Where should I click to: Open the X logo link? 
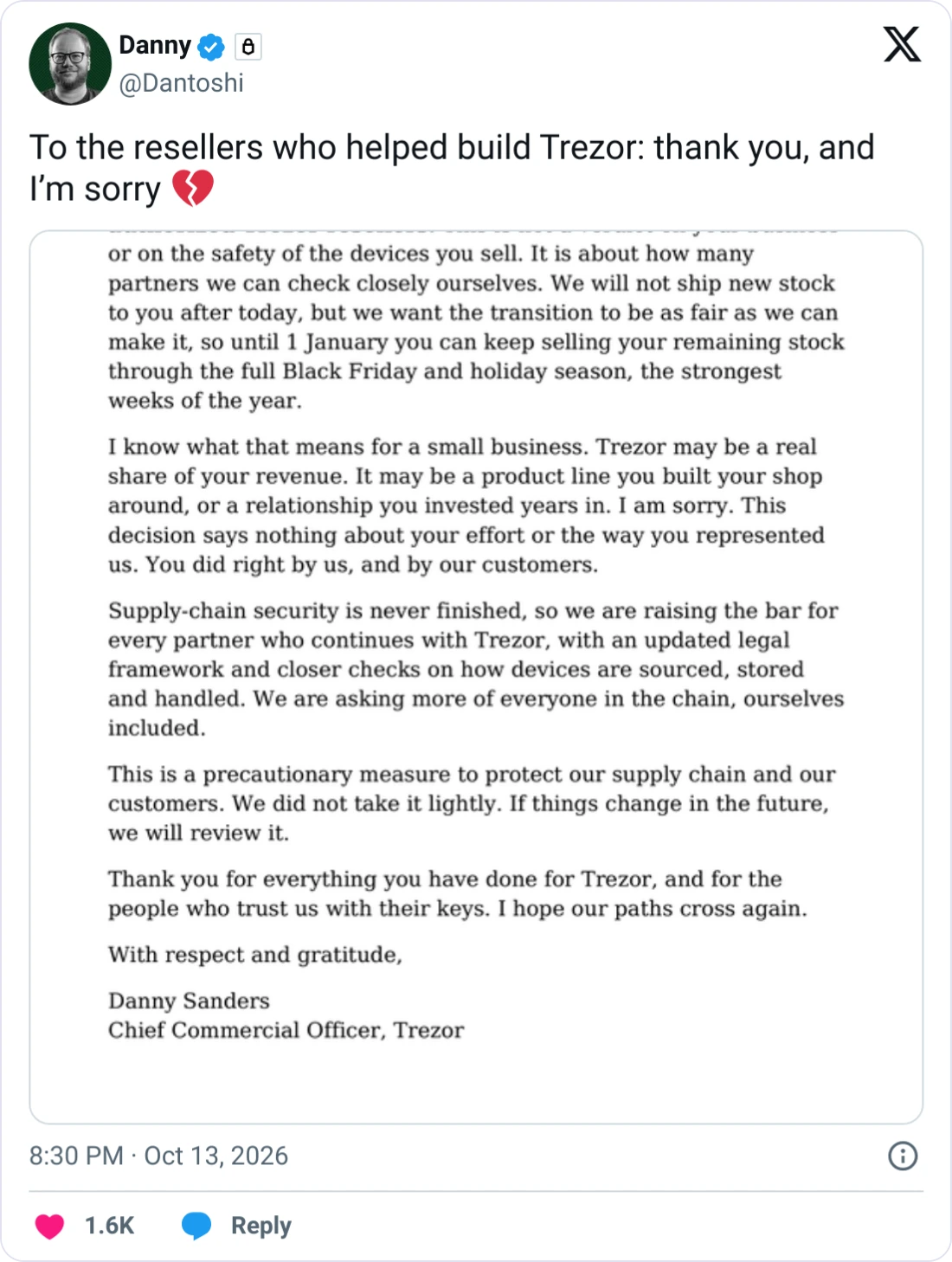pyautogui.click(x=902, y=44)
